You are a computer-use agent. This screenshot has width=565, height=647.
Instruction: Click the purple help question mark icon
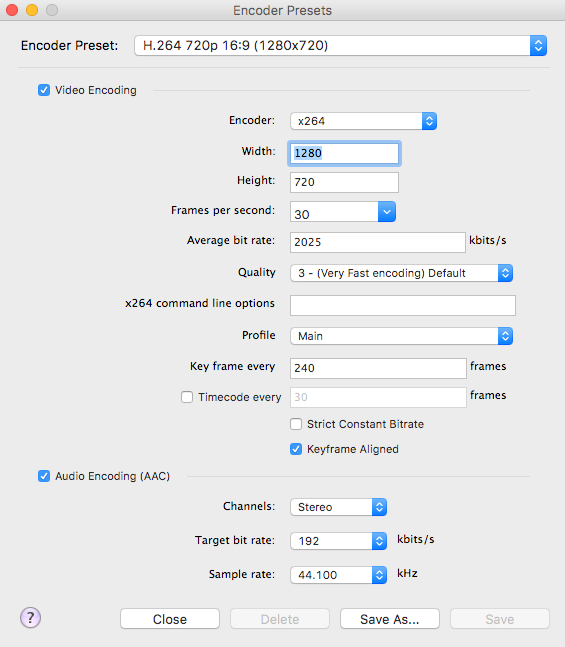(31, 618)
